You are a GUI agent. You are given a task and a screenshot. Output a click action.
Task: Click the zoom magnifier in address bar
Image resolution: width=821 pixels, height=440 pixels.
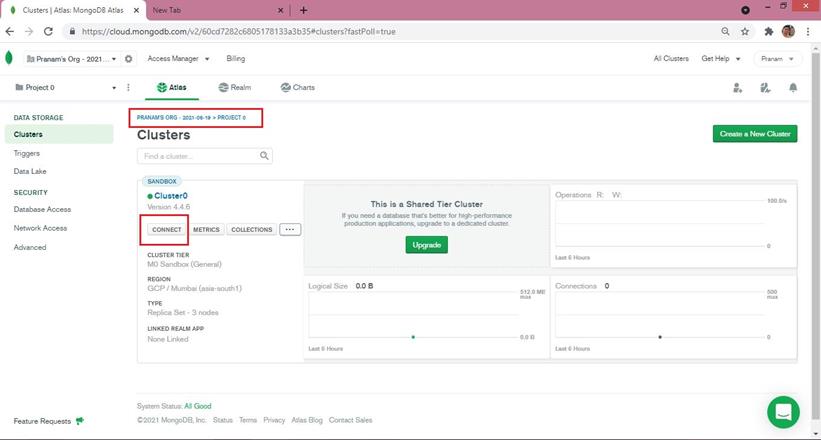(725, 31)
